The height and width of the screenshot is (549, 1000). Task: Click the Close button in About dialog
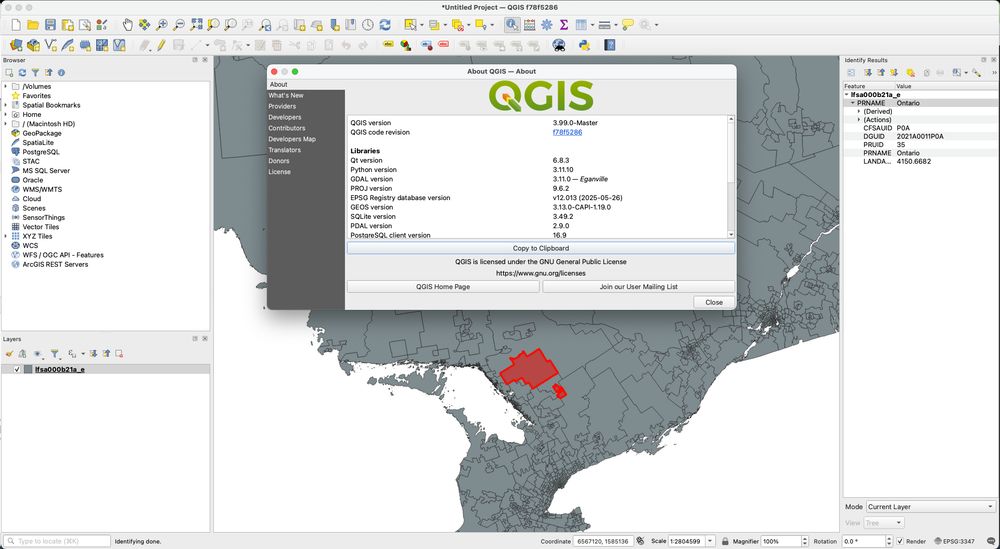(714, 302)
